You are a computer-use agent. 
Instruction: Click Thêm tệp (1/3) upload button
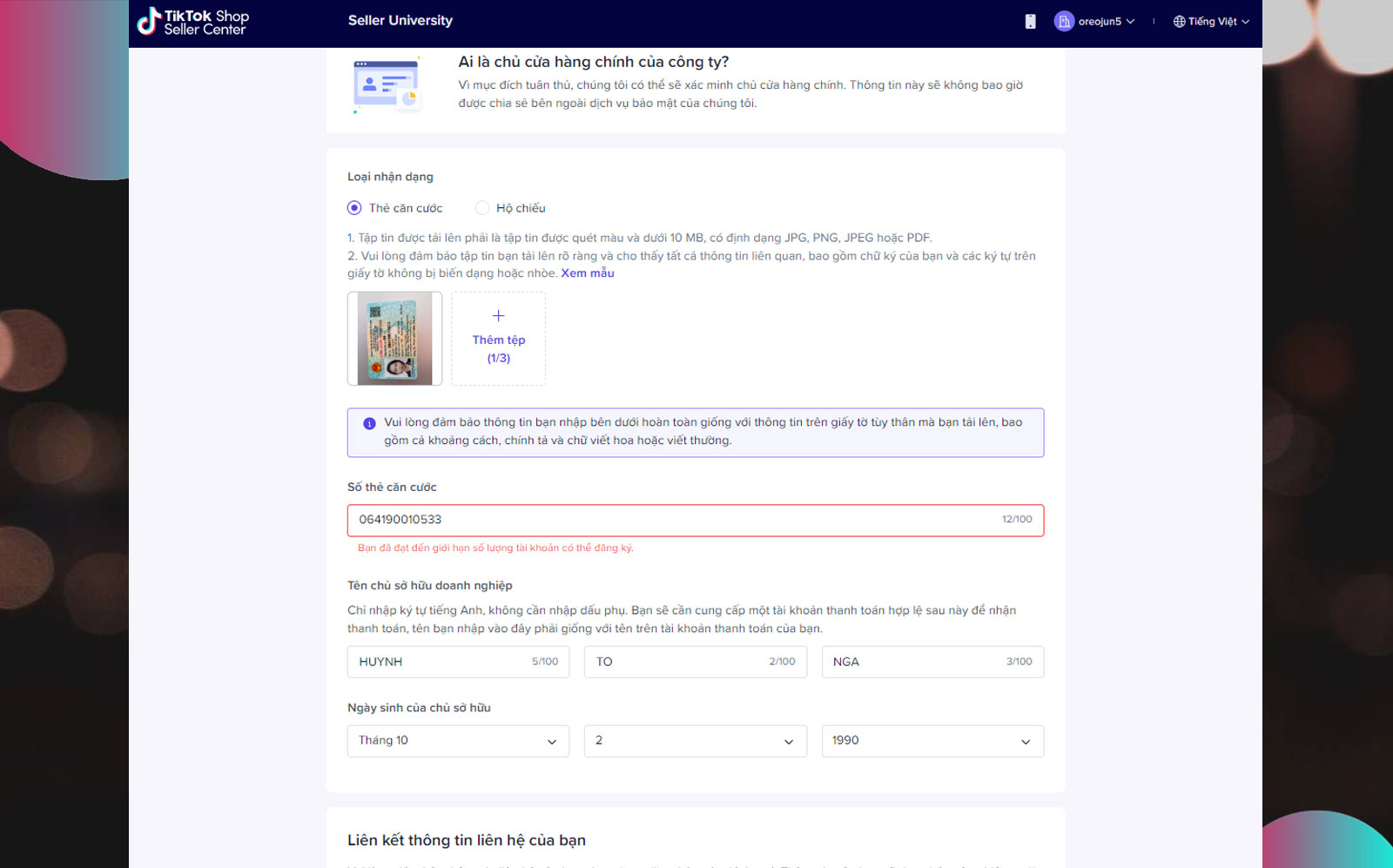point(498,339)
